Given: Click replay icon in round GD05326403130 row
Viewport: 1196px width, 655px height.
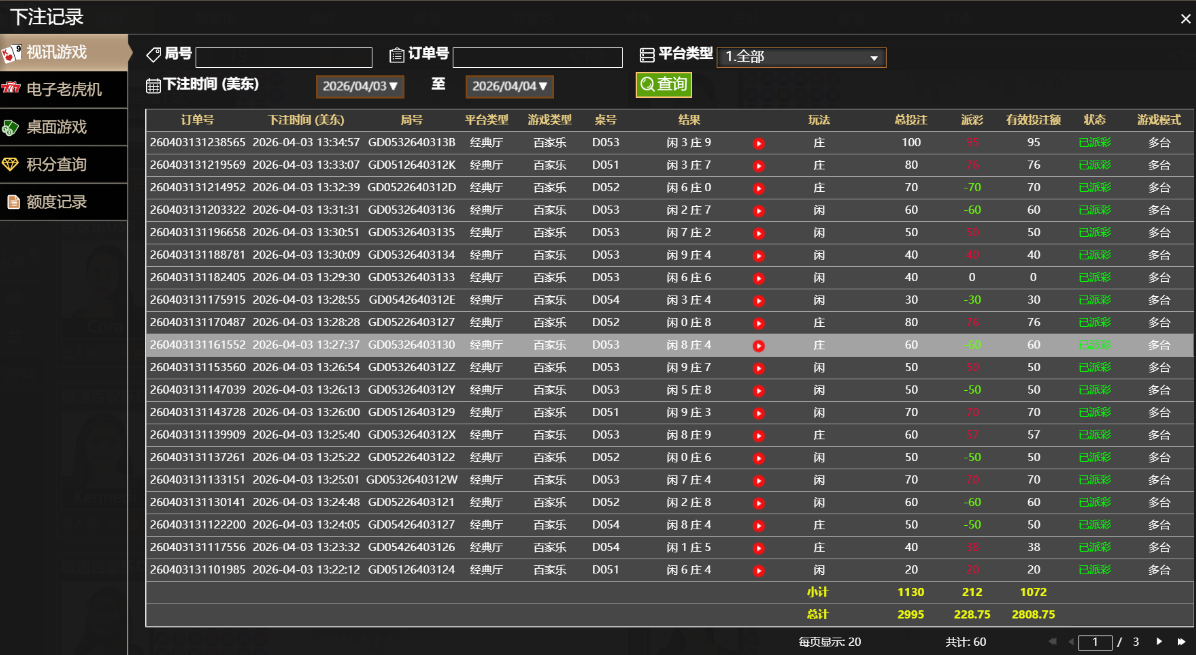Looking at the screenshot, I should (x=759, y=346).
